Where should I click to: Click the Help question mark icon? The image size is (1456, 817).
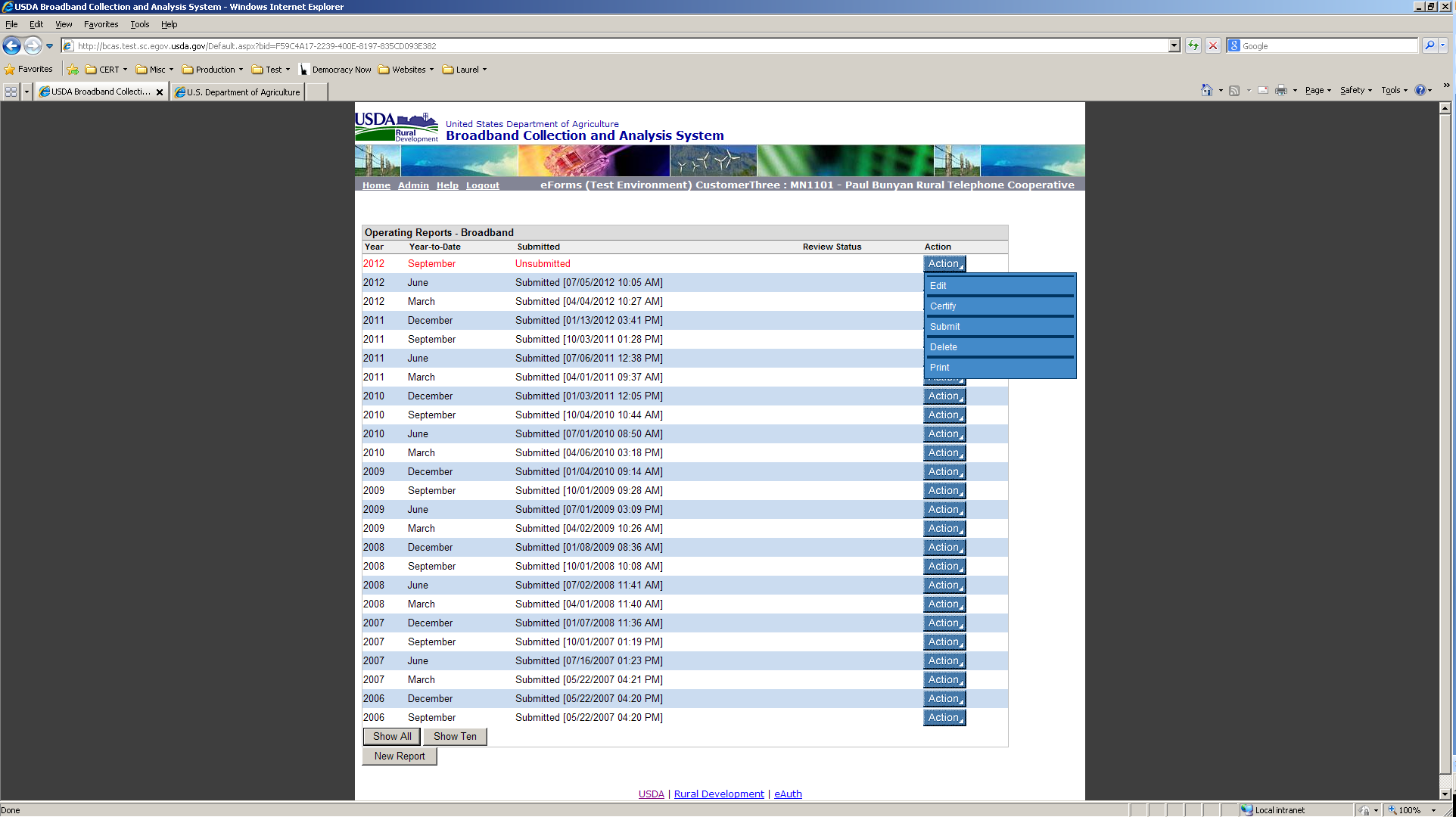1420,91
